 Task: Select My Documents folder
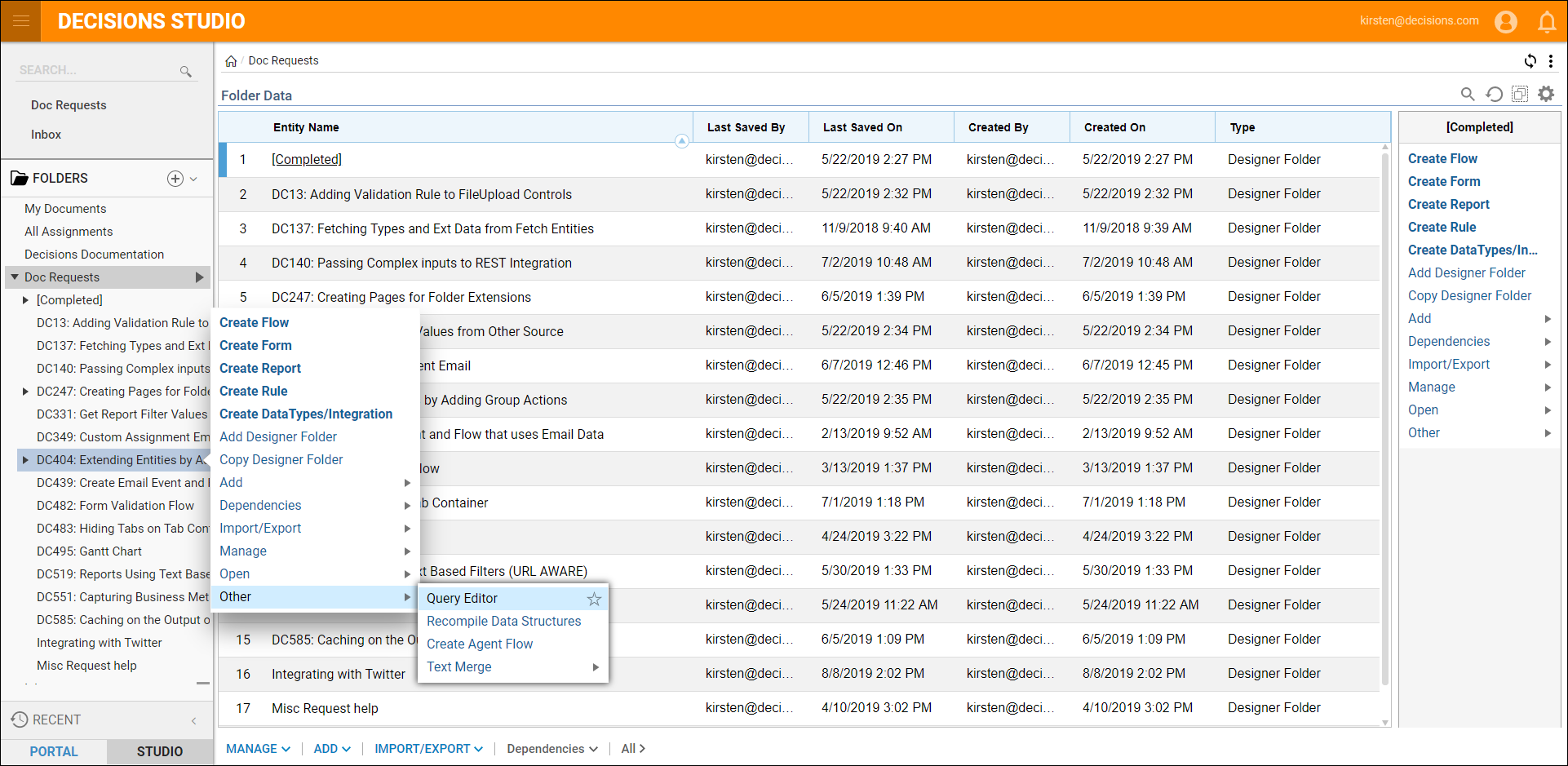pyautogui.click(x=65, y=209)
